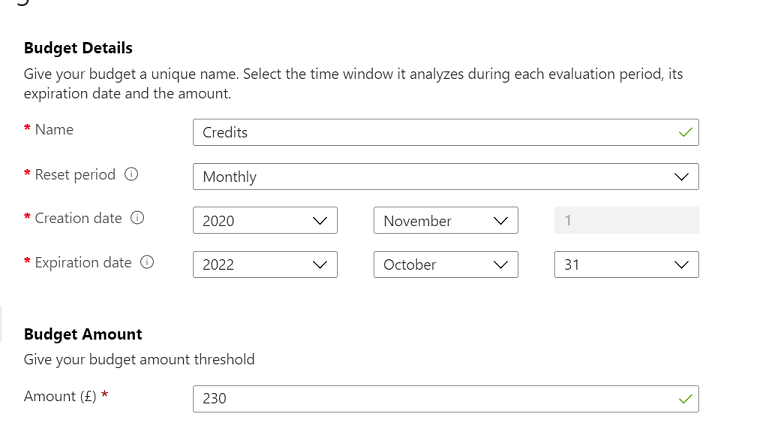
Task: Open the Expiration day 31 dropdown
Action: pyautogui.click(x=626, y=264)
